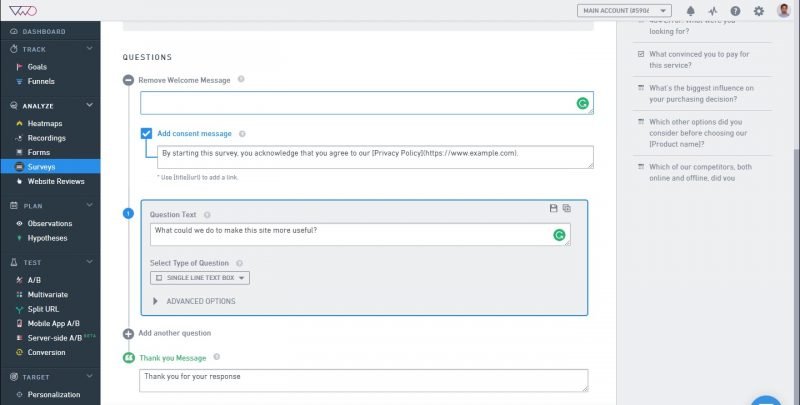The height and width of the screenshot is (405, 800).
Task: Click Grammarly icon in question text field
Action: tap(559, 235)
